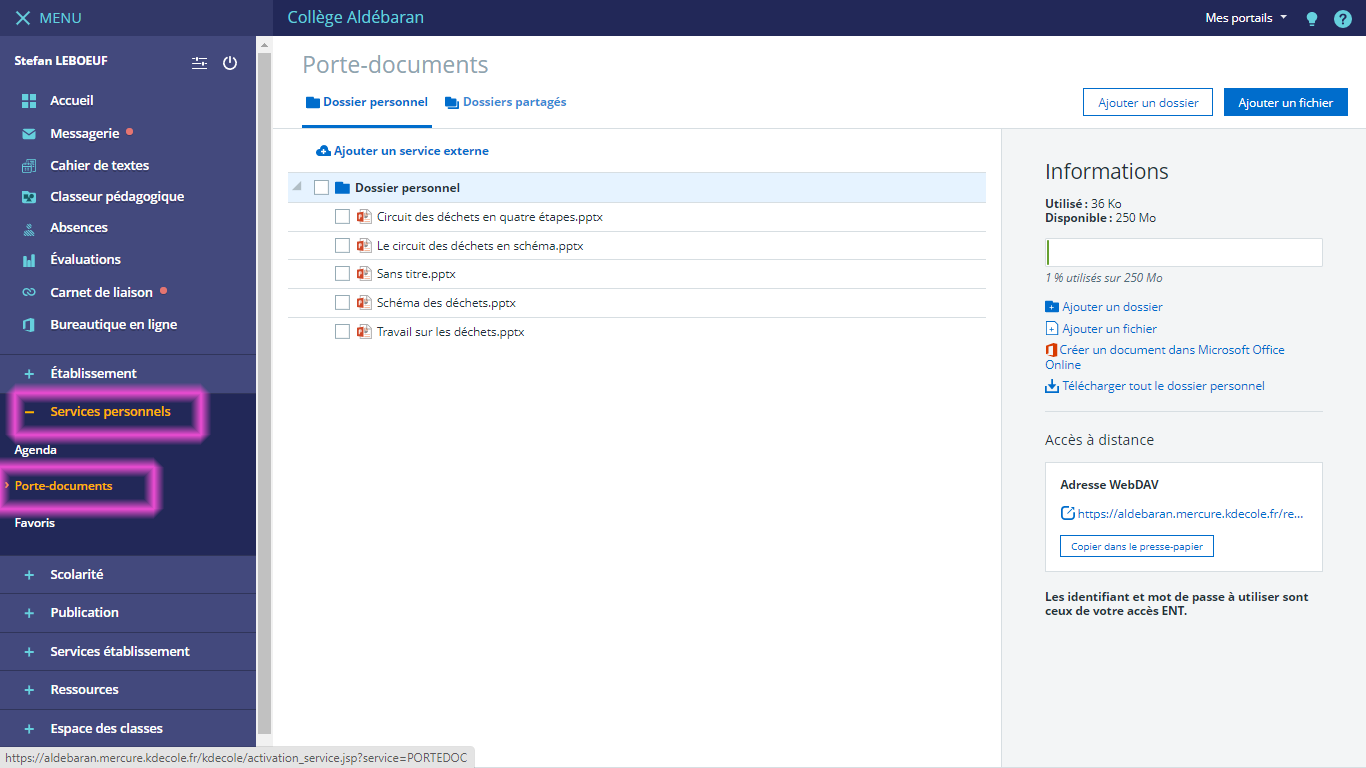Screen dimensions: 1366x768
Task: Open Agenda in Services personnels
Action: point(36,450)
